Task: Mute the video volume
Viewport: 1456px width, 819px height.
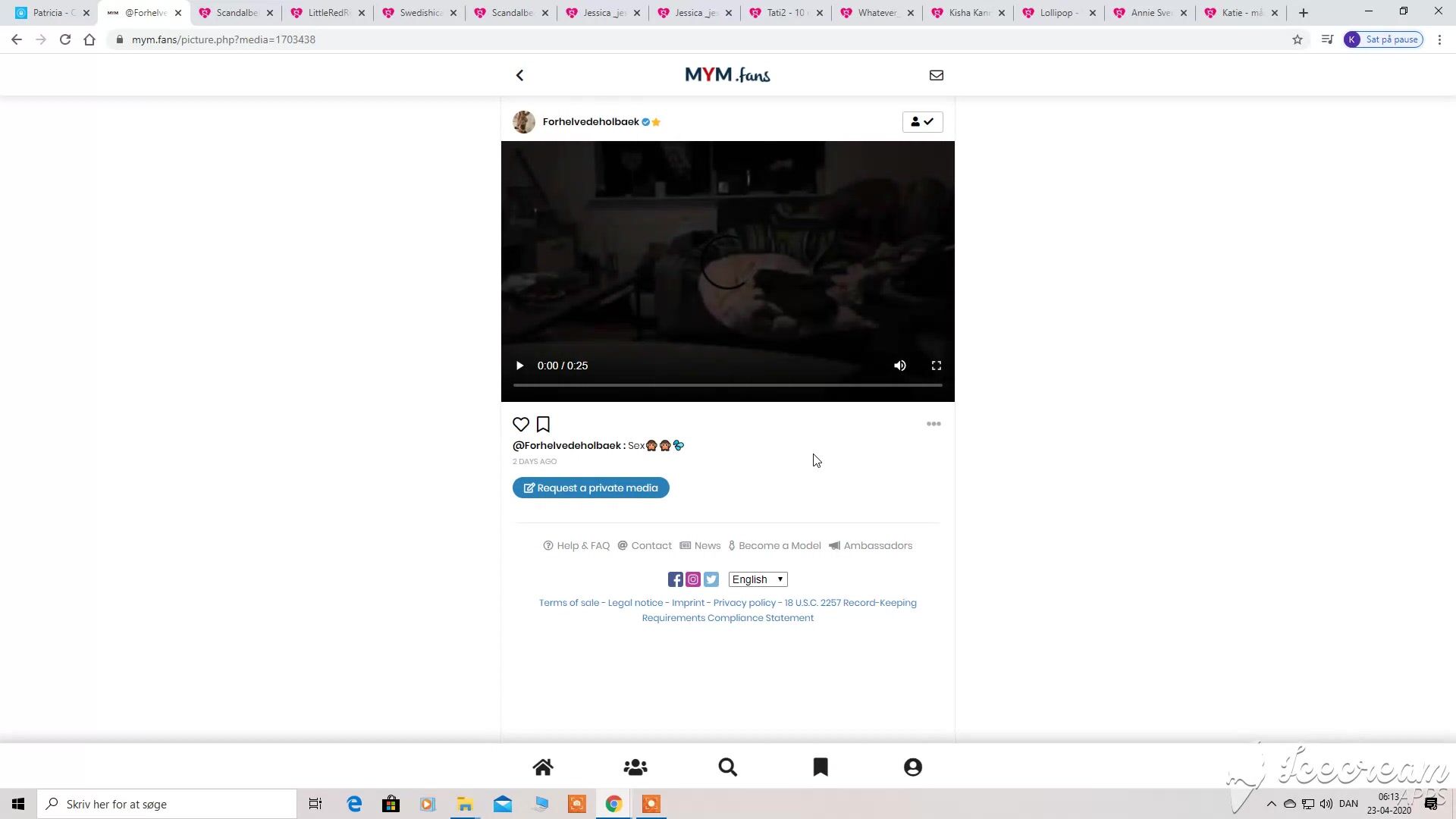Action: click(900, 366)
